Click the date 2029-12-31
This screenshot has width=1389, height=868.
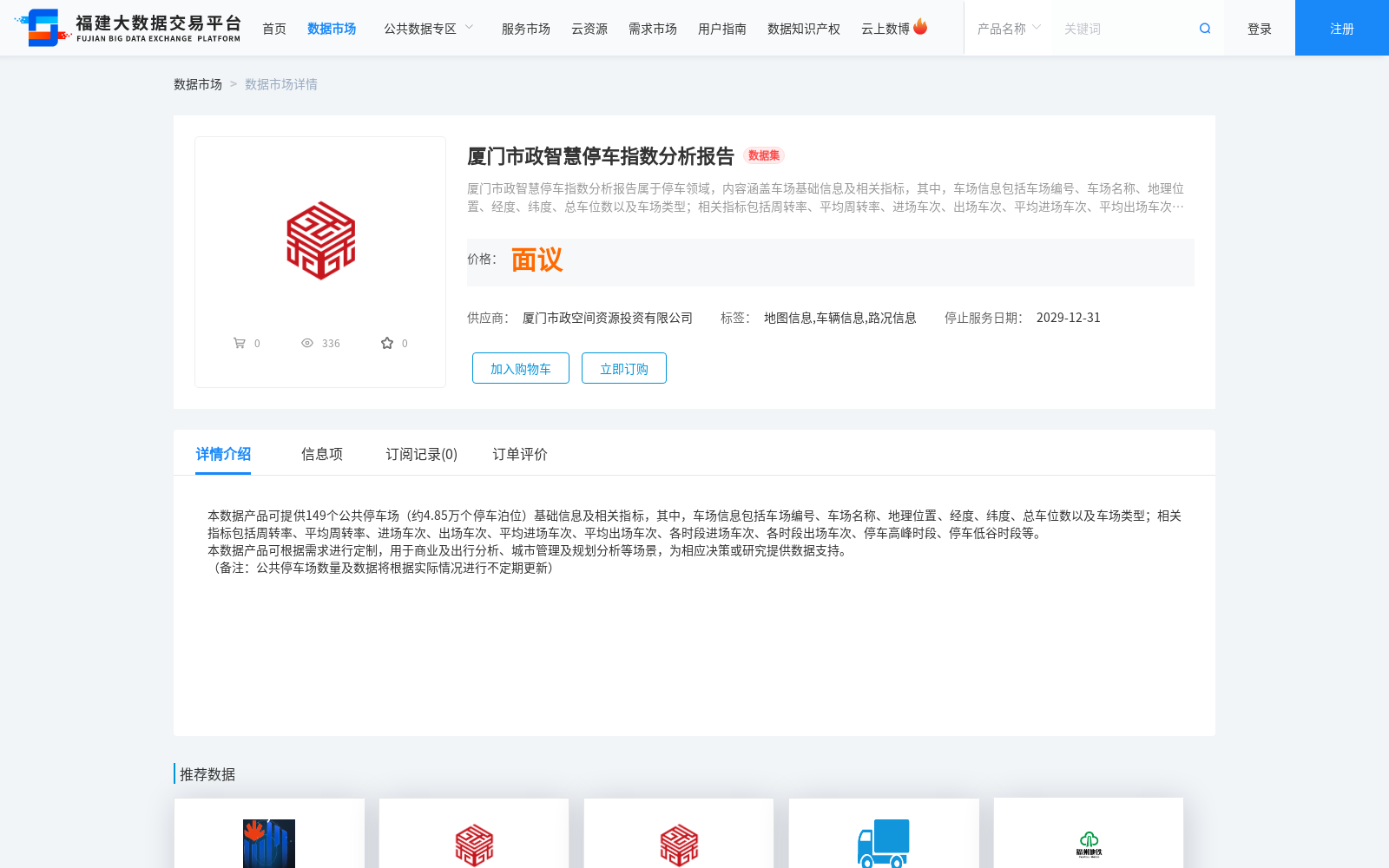pos(1069,318)
